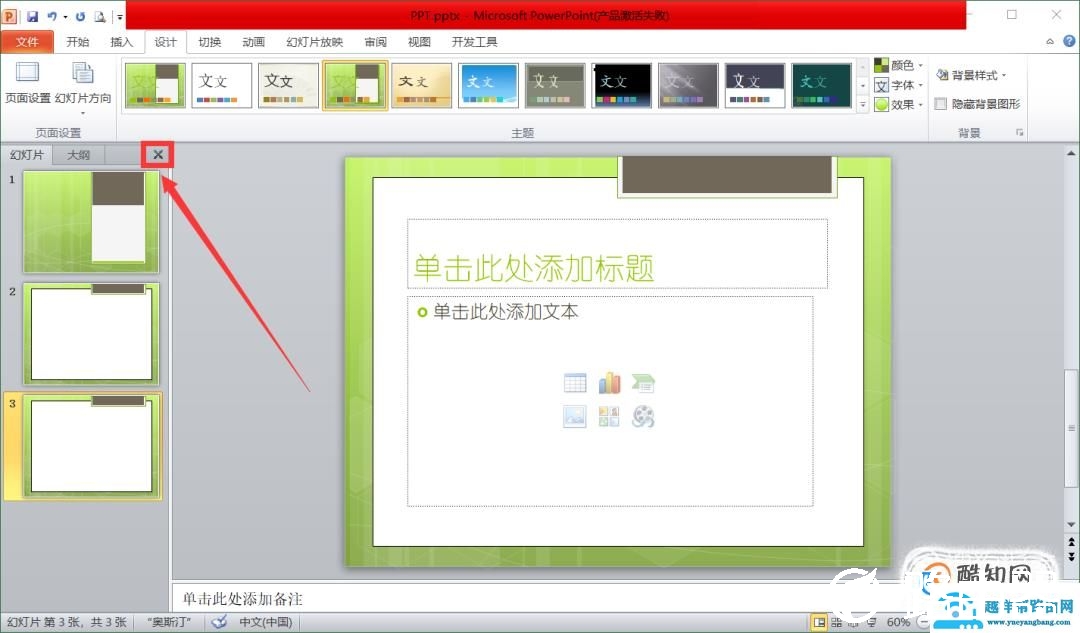Image resolution: width=1080 pixels, height=633 pixels.
Task: Enable the Hide Background Graphics (隐藏背景图形) checkbox
Action: (x=941, y=104)
